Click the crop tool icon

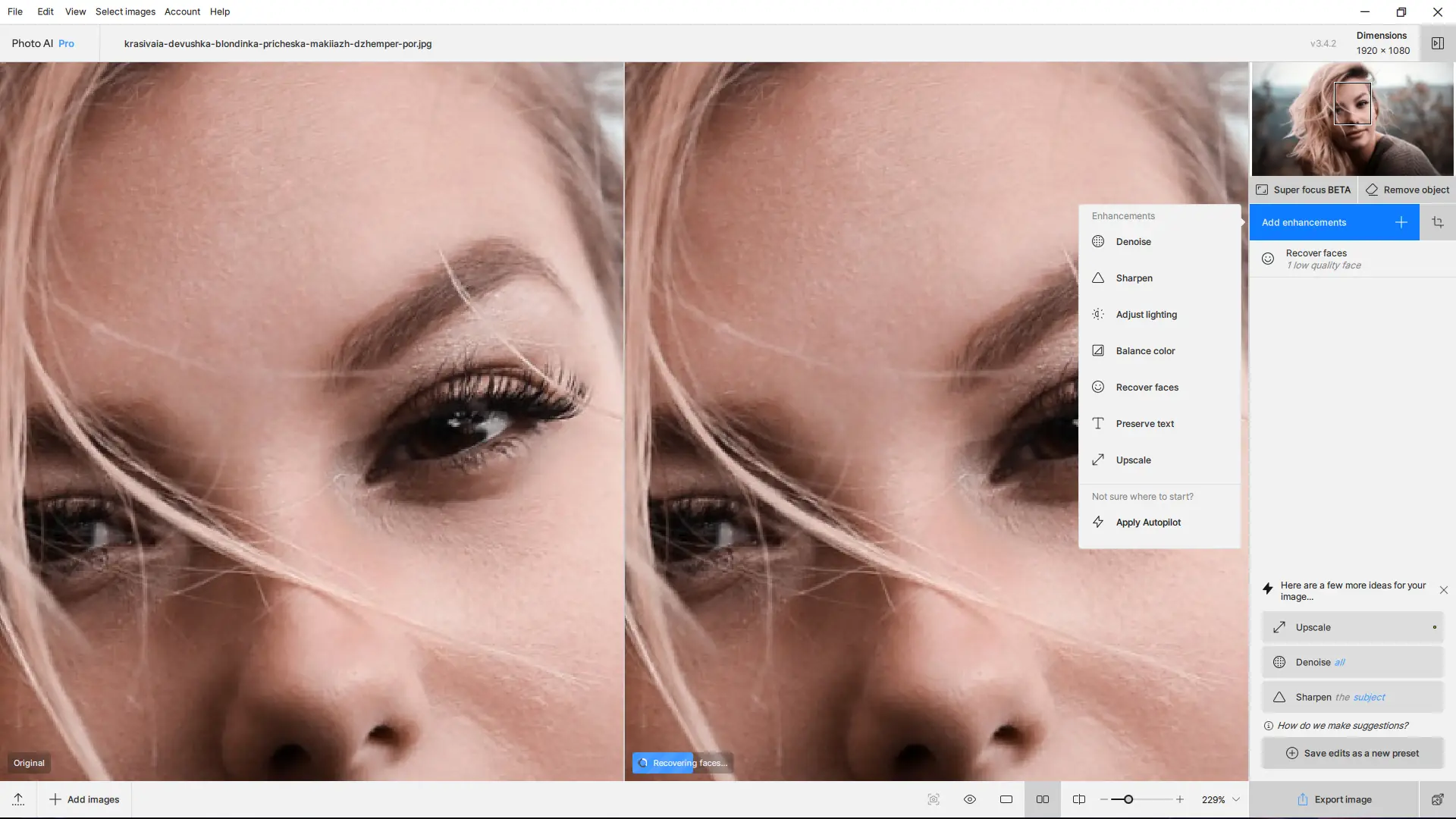pyautogui.click(x=1437, y=222)
